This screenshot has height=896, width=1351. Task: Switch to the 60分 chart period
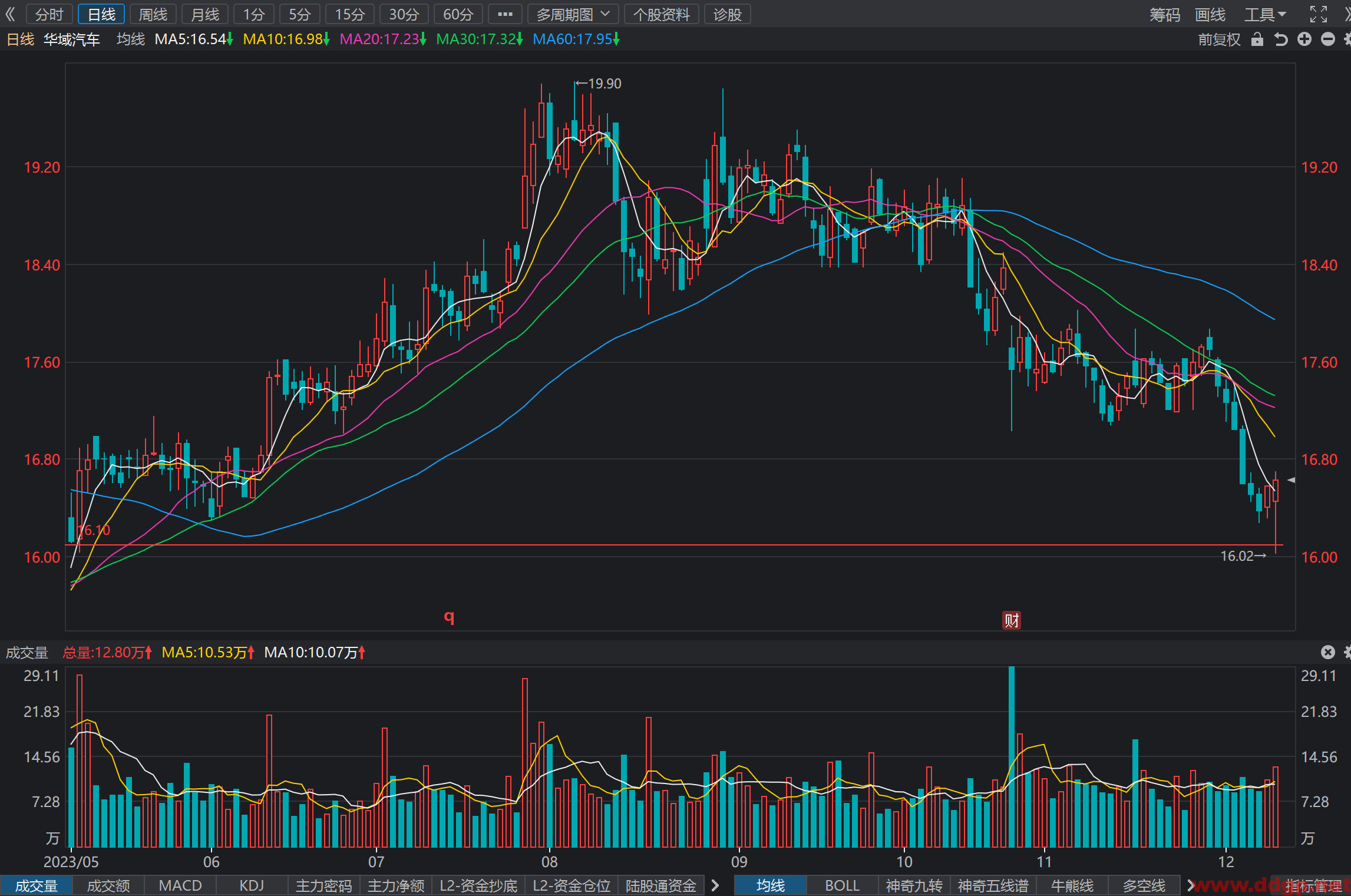click(458, 14)
